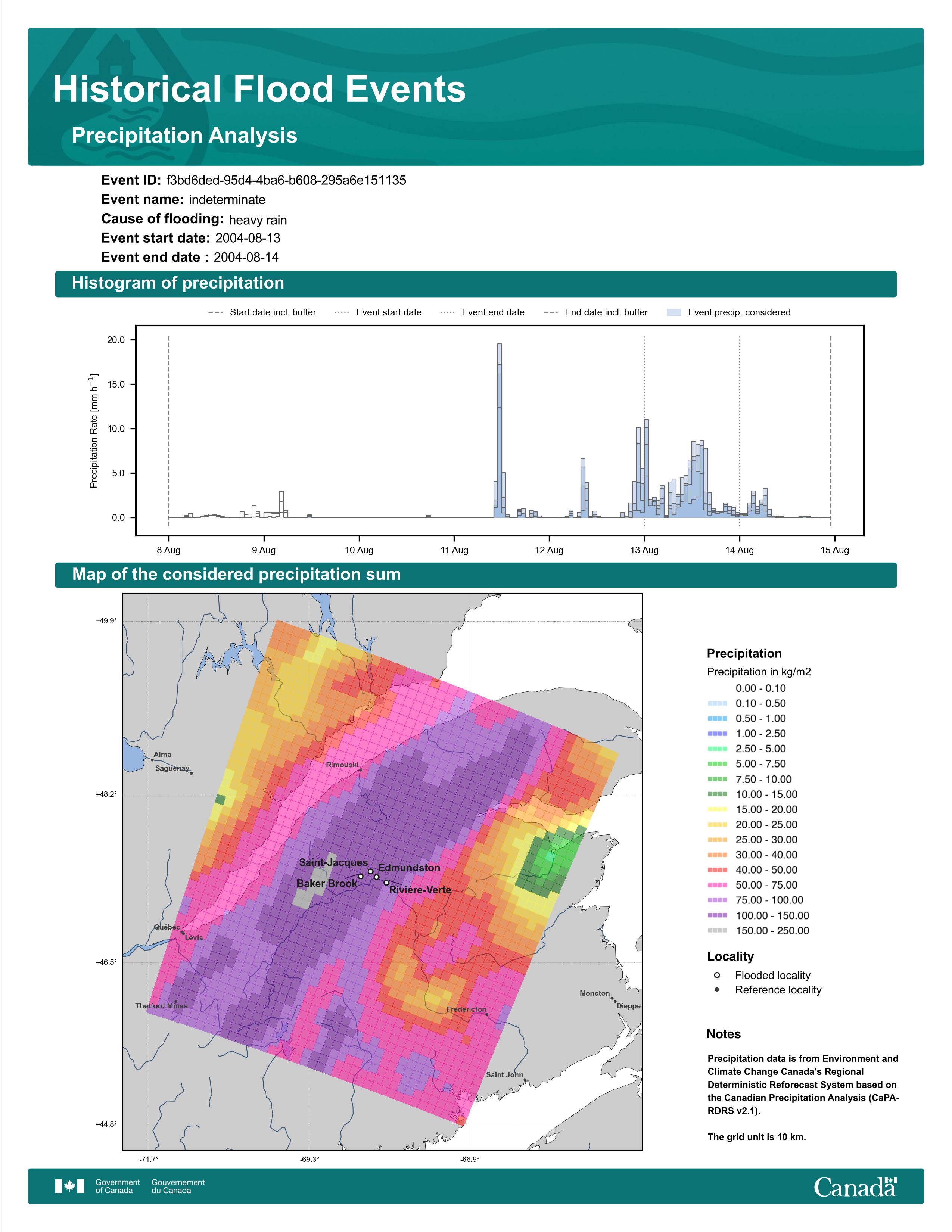The image size is (952, 1232).
Task: Click the 1.00 - 2.50 precipitation swatch
Action: point(718,733)
